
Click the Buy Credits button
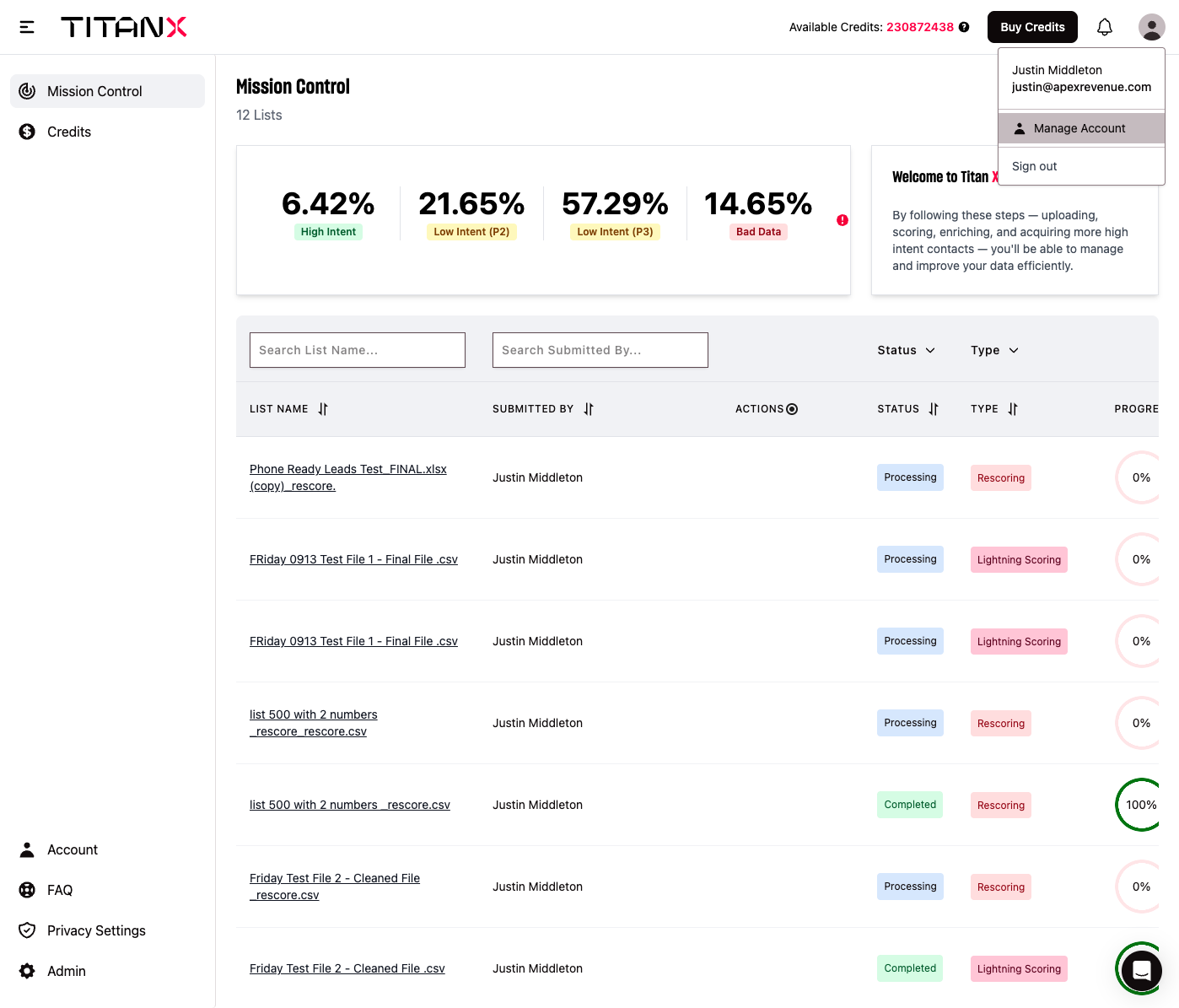pyautogui.click(x=1032, y=27)
